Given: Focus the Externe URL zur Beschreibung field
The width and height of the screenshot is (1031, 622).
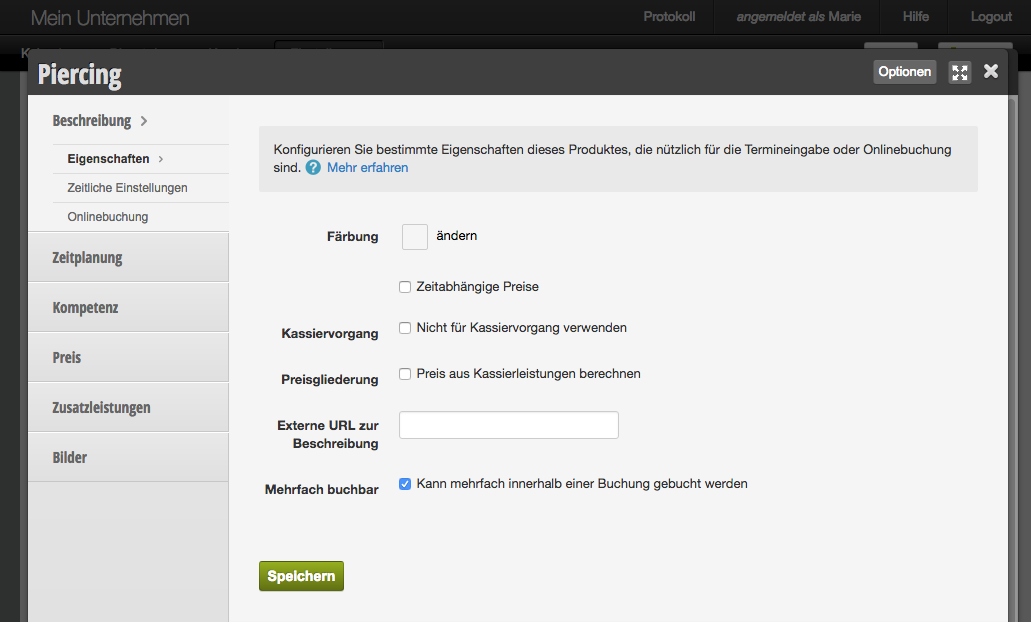Looking at the screenshot, I should click(x=508, y=425).
